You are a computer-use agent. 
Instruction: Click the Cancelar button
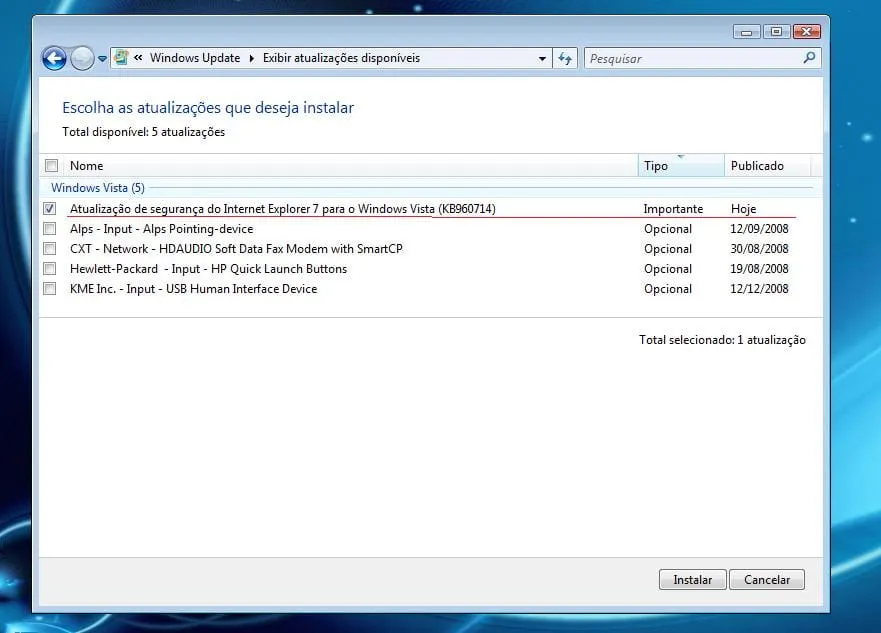[767, 580]
